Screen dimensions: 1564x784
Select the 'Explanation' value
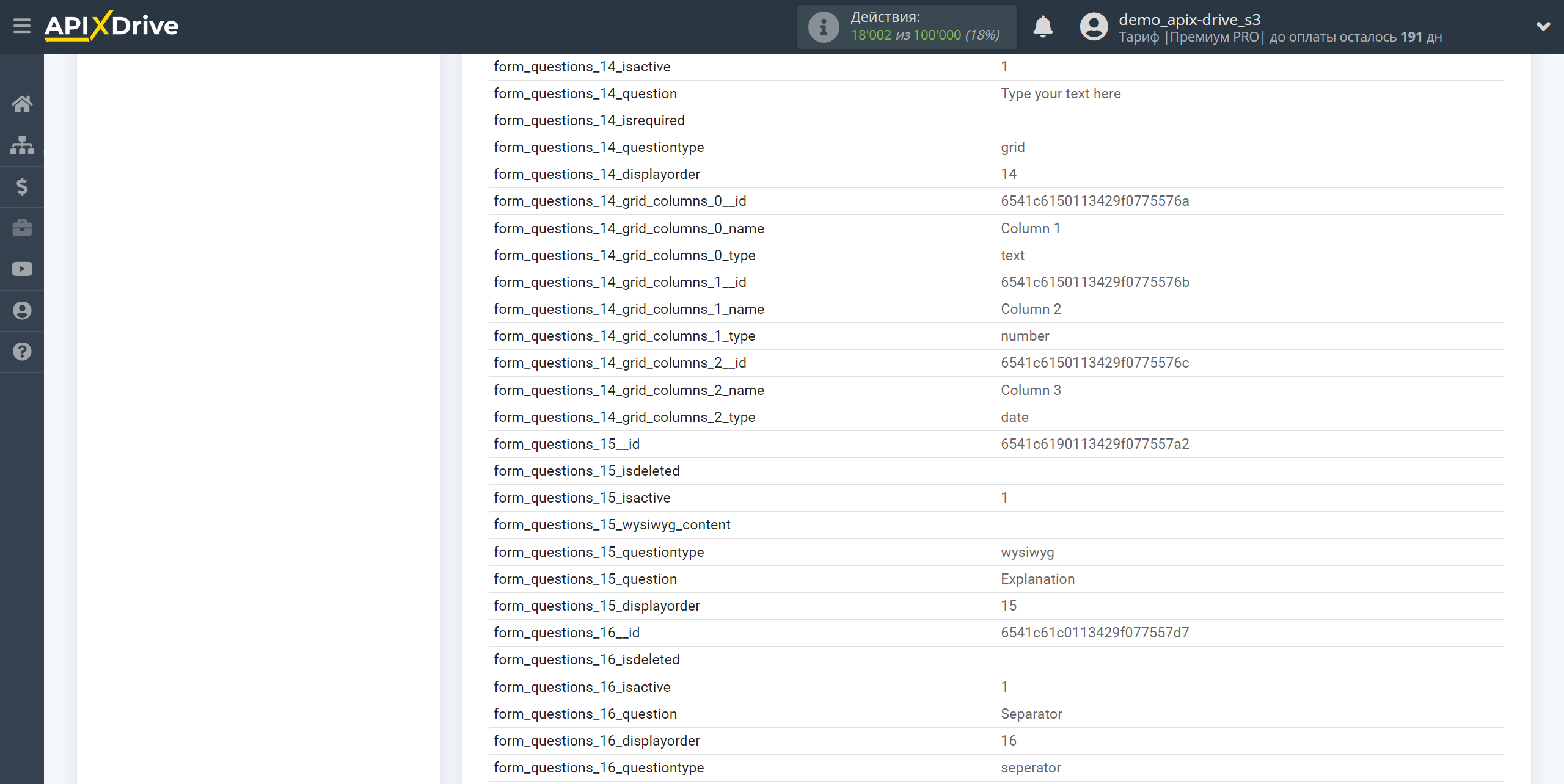click(x=1037, y=579)
